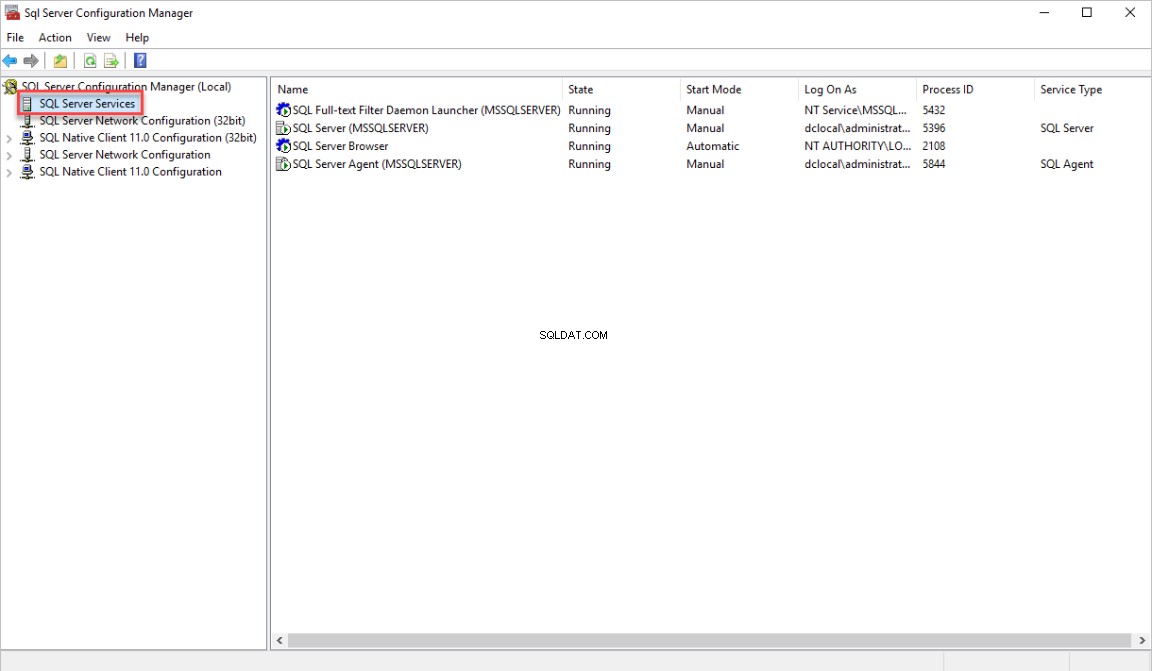Select the SQL Server Browser service name
Screen dimensions: 1154x671
click(340, 146)
